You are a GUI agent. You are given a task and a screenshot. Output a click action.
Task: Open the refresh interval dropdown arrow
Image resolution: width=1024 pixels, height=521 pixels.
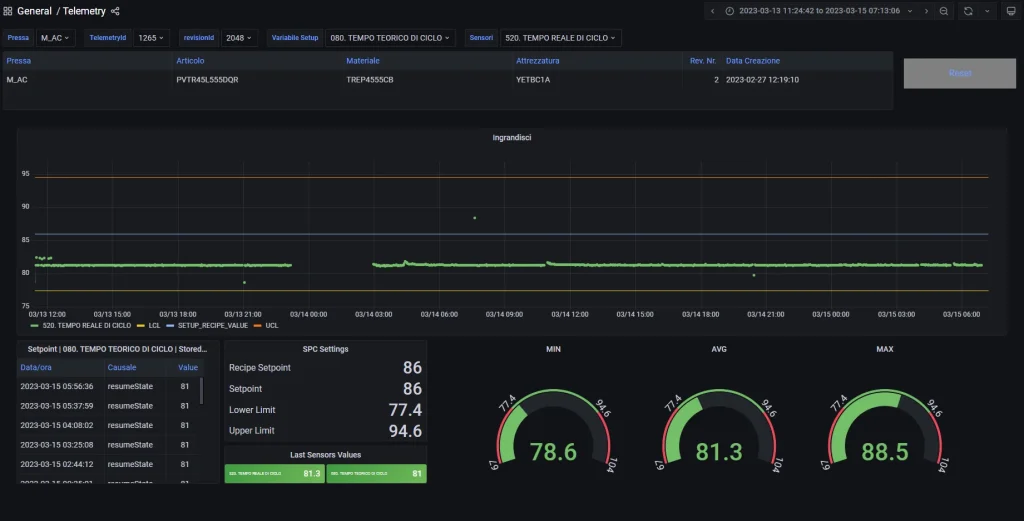click(x=987, y=11)
